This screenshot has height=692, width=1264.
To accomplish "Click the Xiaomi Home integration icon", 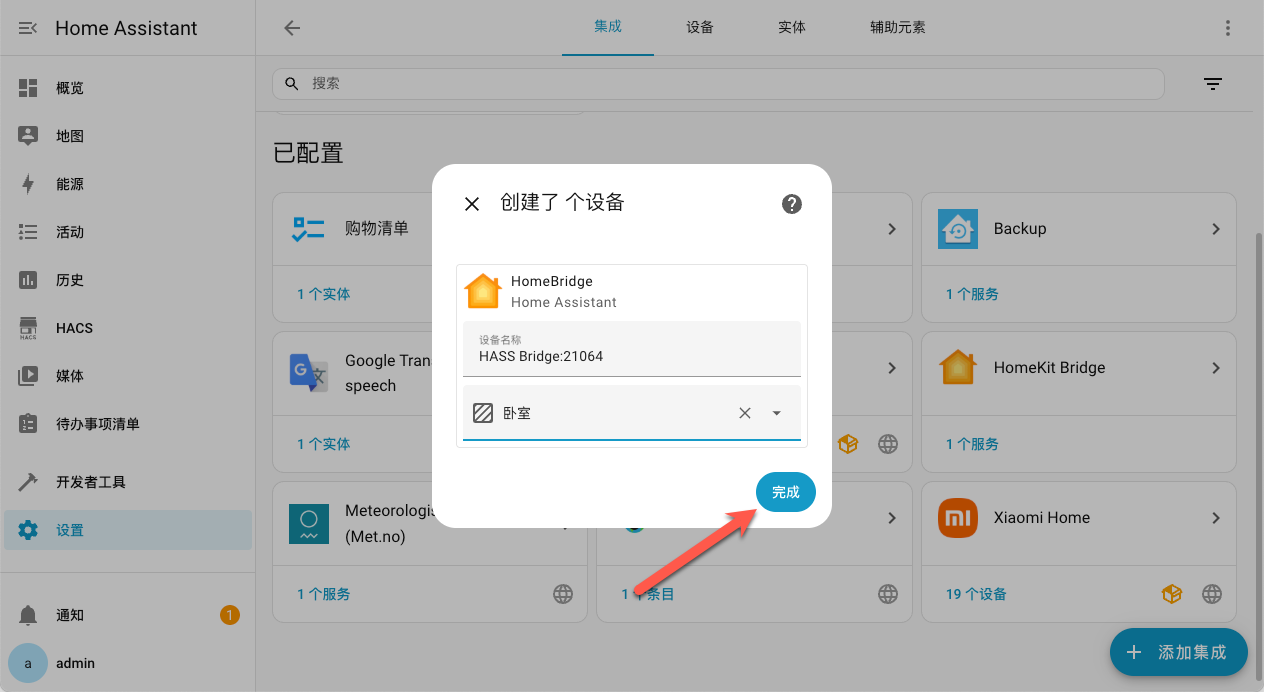I will tap(957, 518).
